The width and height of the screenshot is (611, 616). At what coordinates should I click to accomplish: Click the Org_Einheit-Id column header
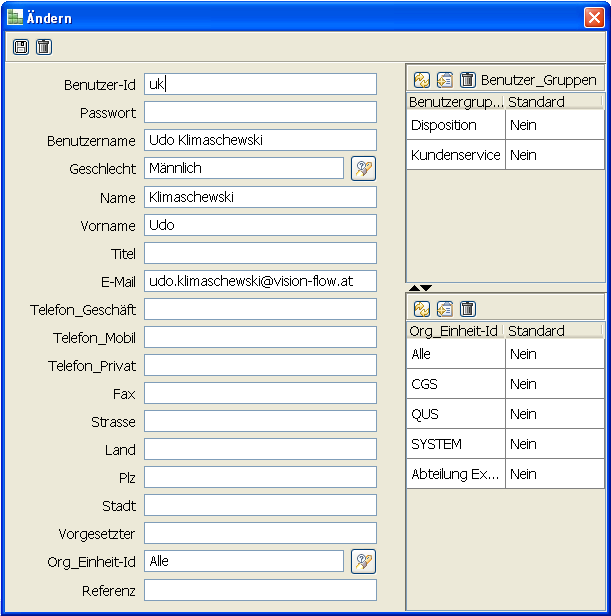coord(455,331)
